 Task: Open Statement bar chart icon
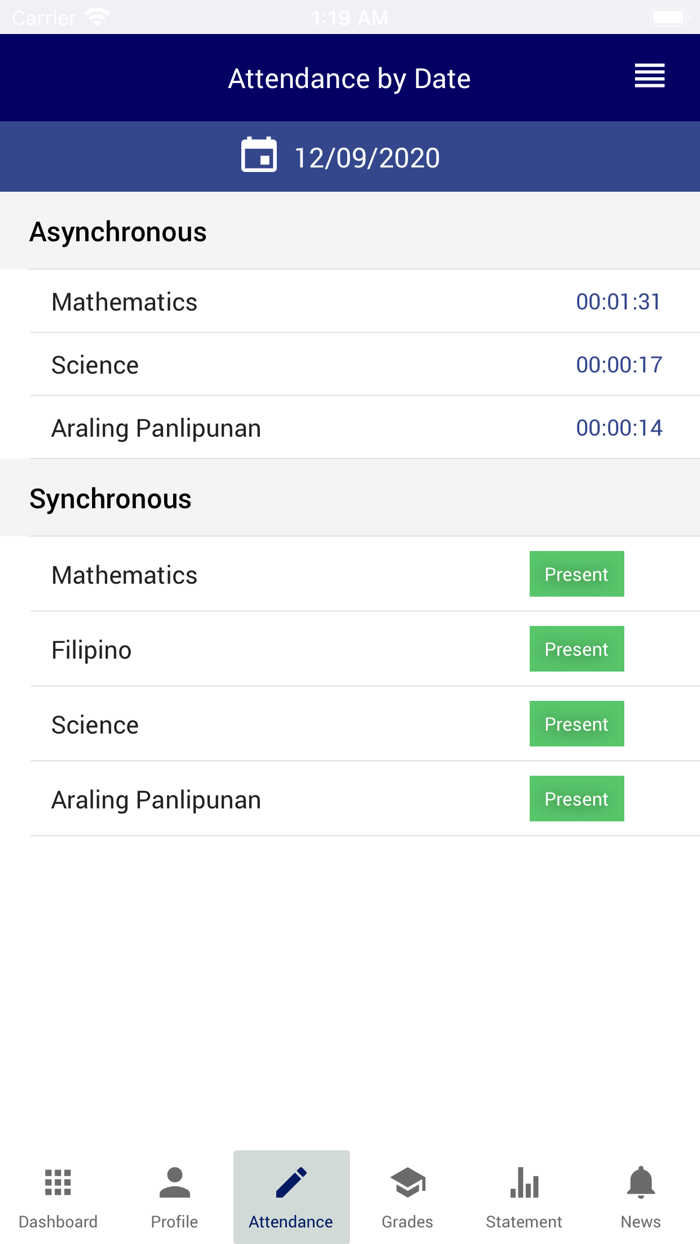tap(524, 1183)
